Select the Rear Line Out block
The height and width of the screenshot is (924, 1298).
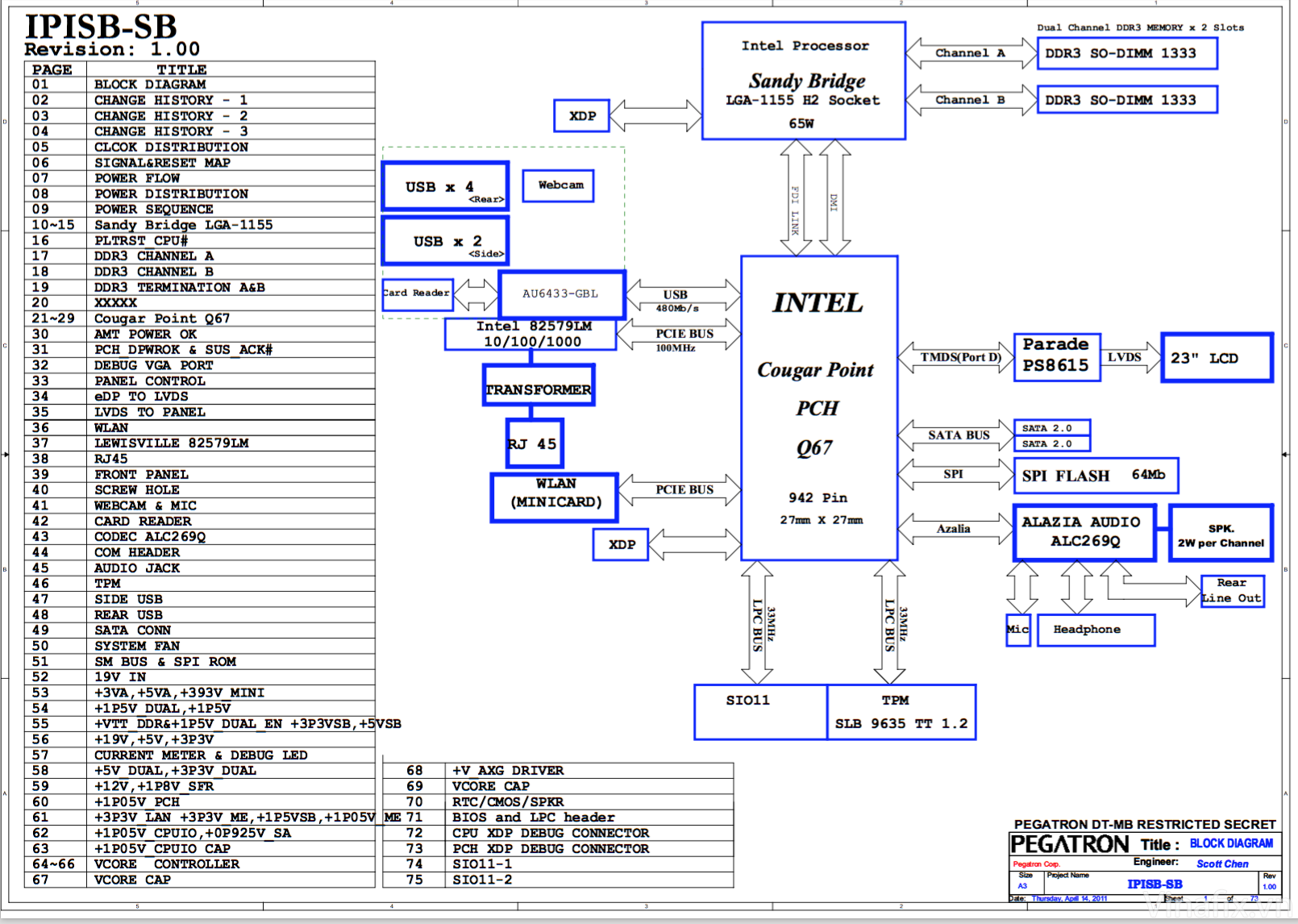point(1232,590)
